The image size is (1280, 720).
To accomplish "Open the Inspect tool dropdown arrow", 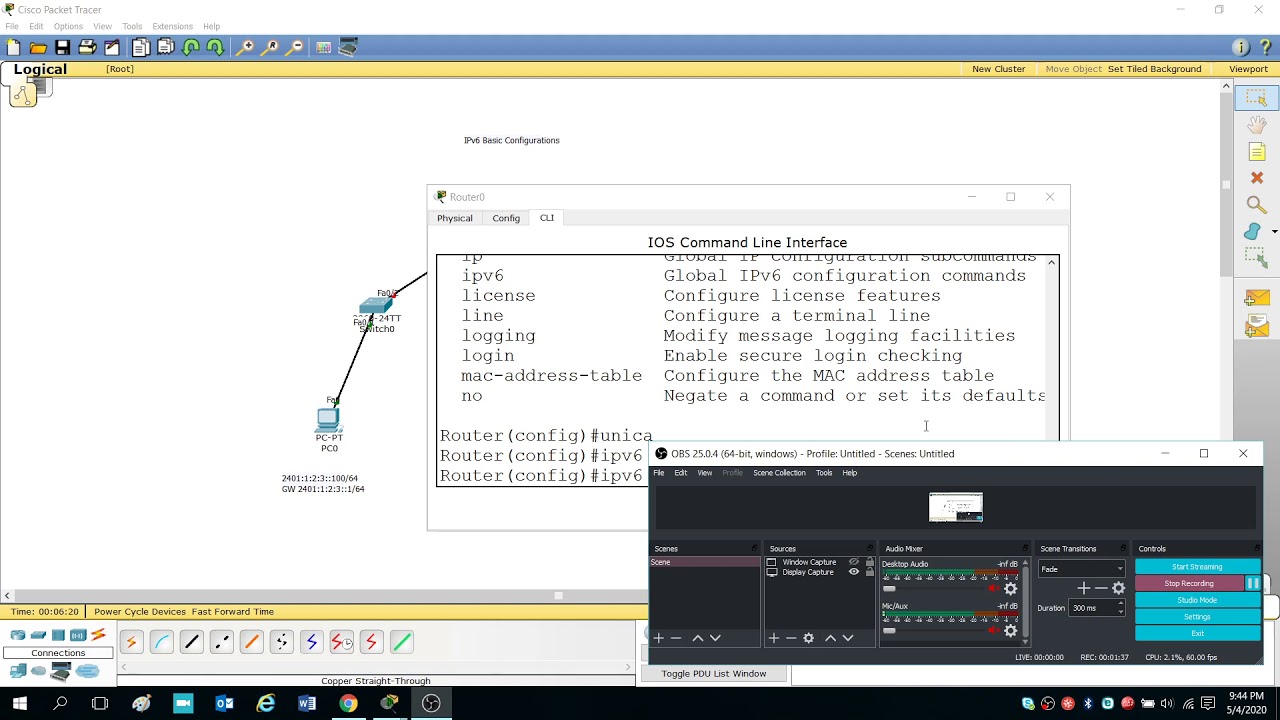I will (1274, 231).
